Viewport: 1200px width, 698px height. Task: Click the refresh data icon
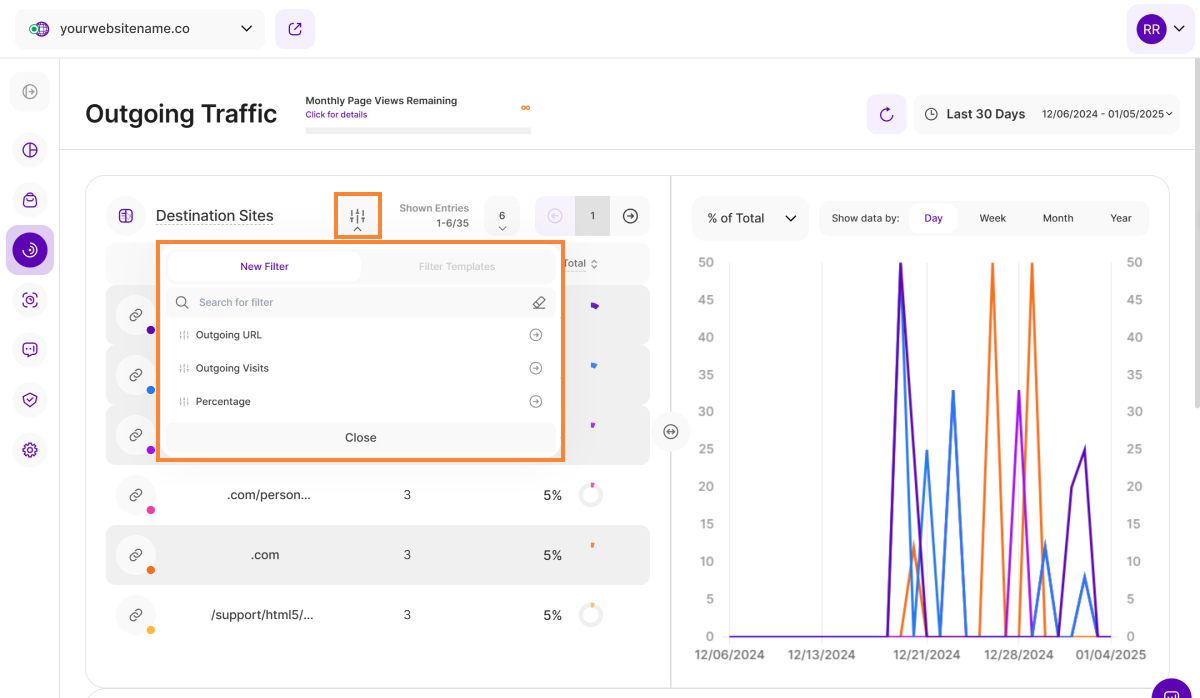pos(886,114)
